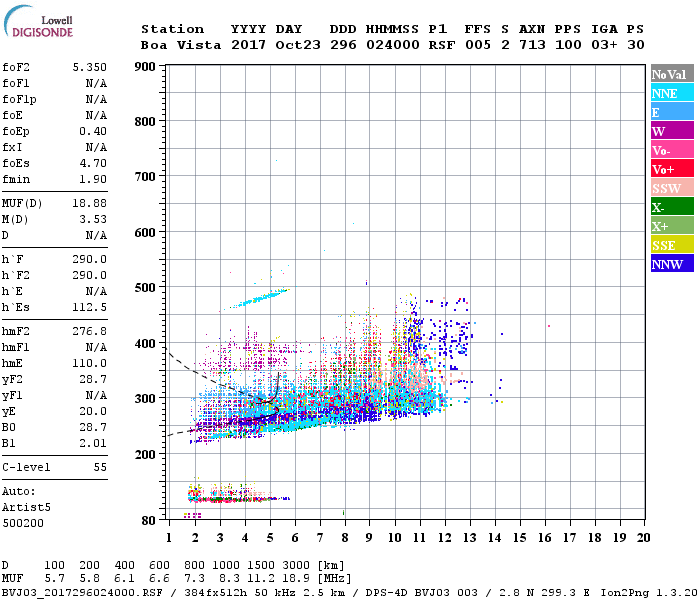Choose the X- dark green legend swatch
The width and height of the screenshot is (700, 600).
[x=672, y=207]
